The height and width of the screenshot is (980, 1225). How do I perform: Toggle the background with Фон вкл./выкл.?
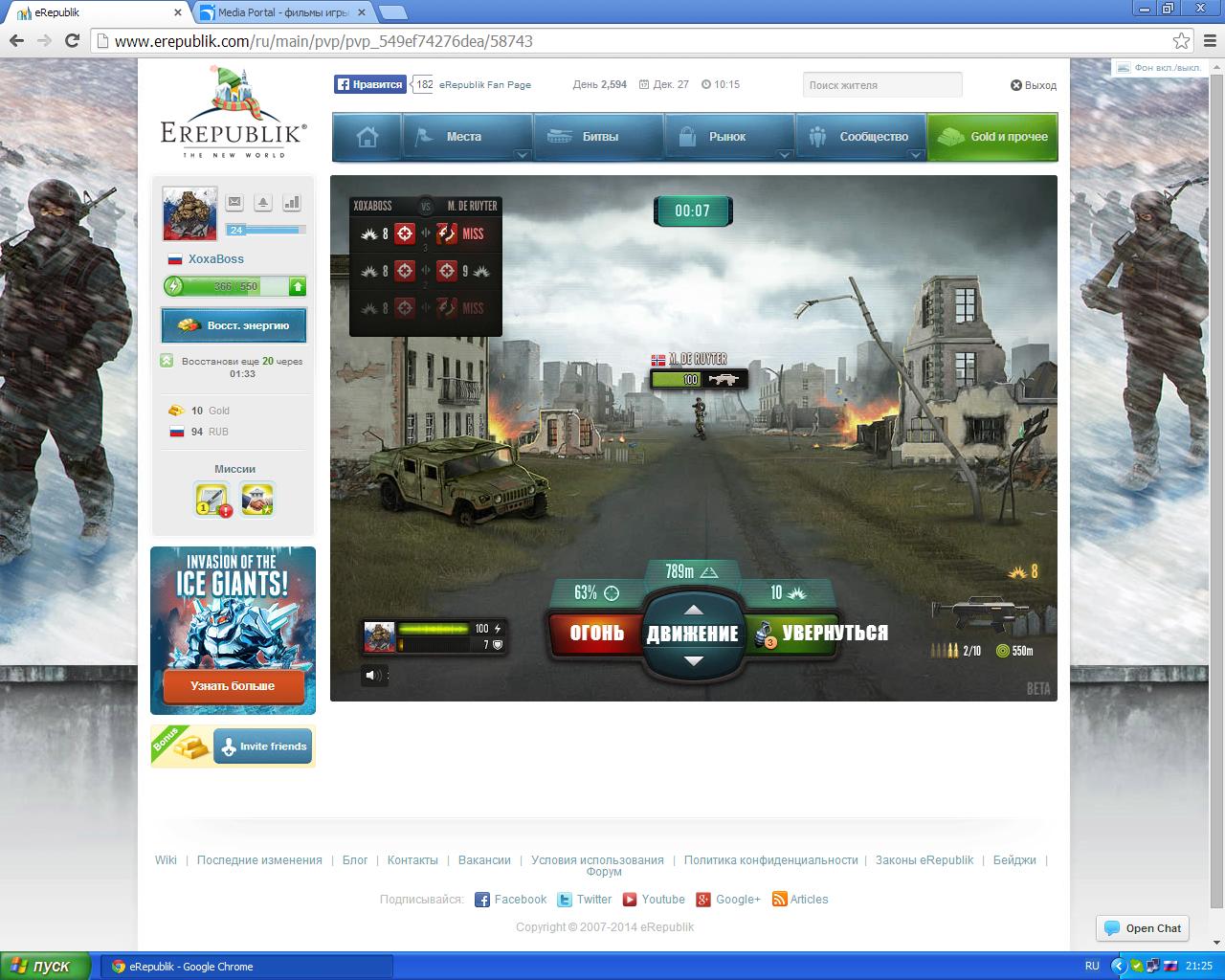[1158, 68]
